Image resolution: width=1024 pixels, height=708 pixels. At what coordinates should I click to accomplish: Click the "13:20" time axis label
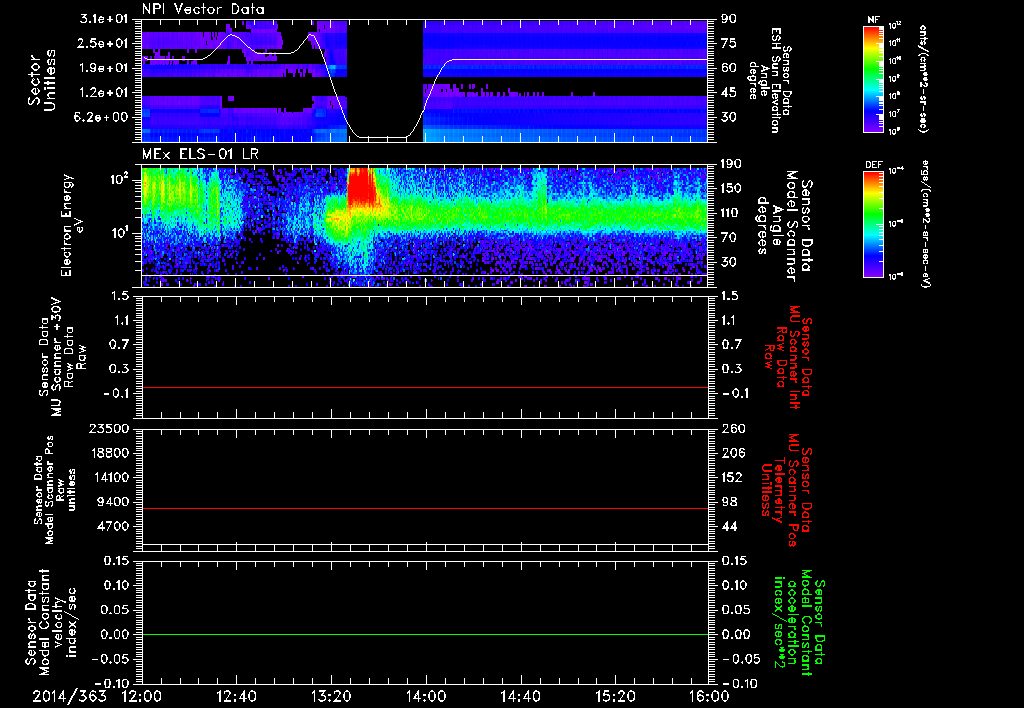pos(331,696)
